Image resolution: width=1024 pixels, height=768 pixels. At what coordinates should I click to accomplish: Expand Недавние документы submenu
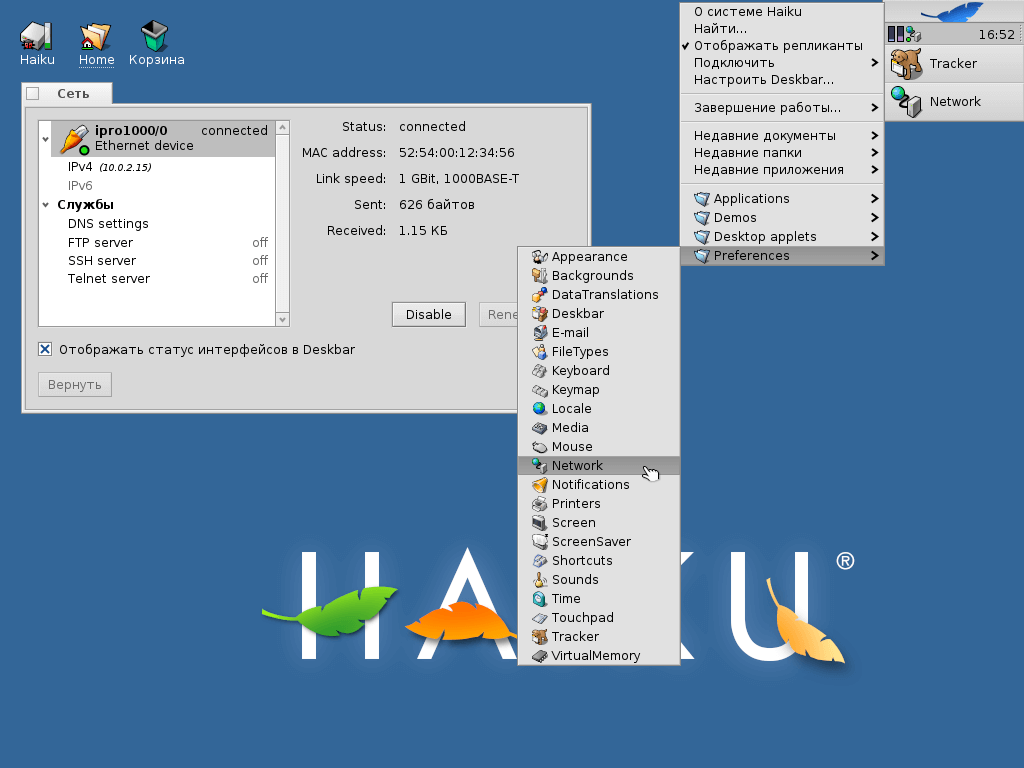(x=782, y=136)
